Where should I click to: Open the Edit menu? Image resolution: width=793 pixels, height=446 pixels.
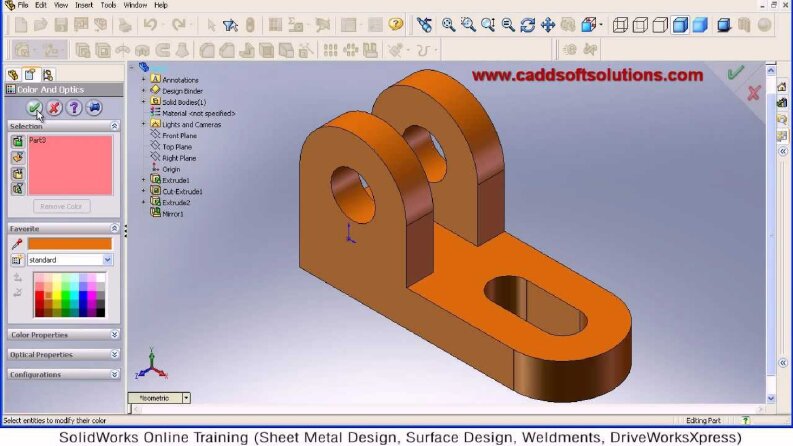[x=40, y=5]
